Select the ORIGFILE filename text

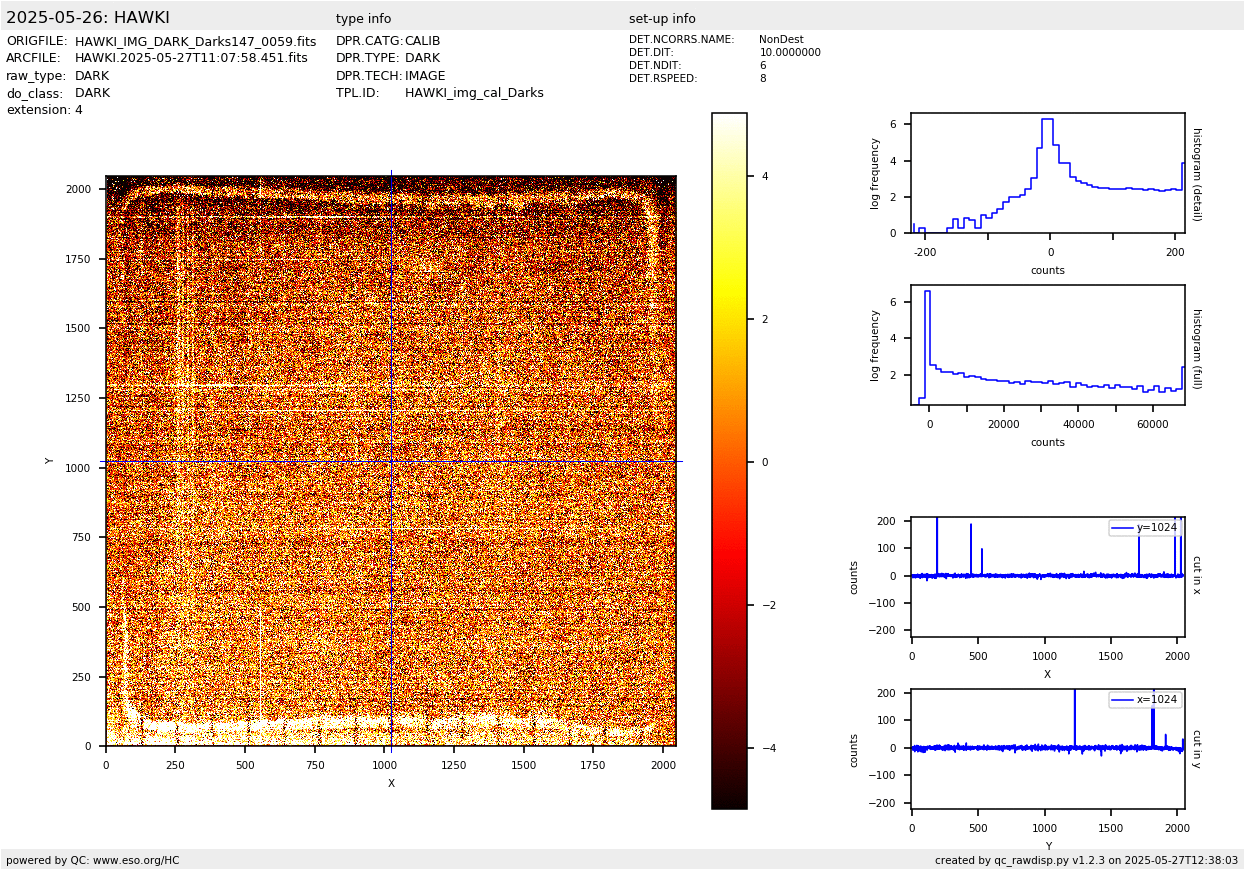(195, 42)
